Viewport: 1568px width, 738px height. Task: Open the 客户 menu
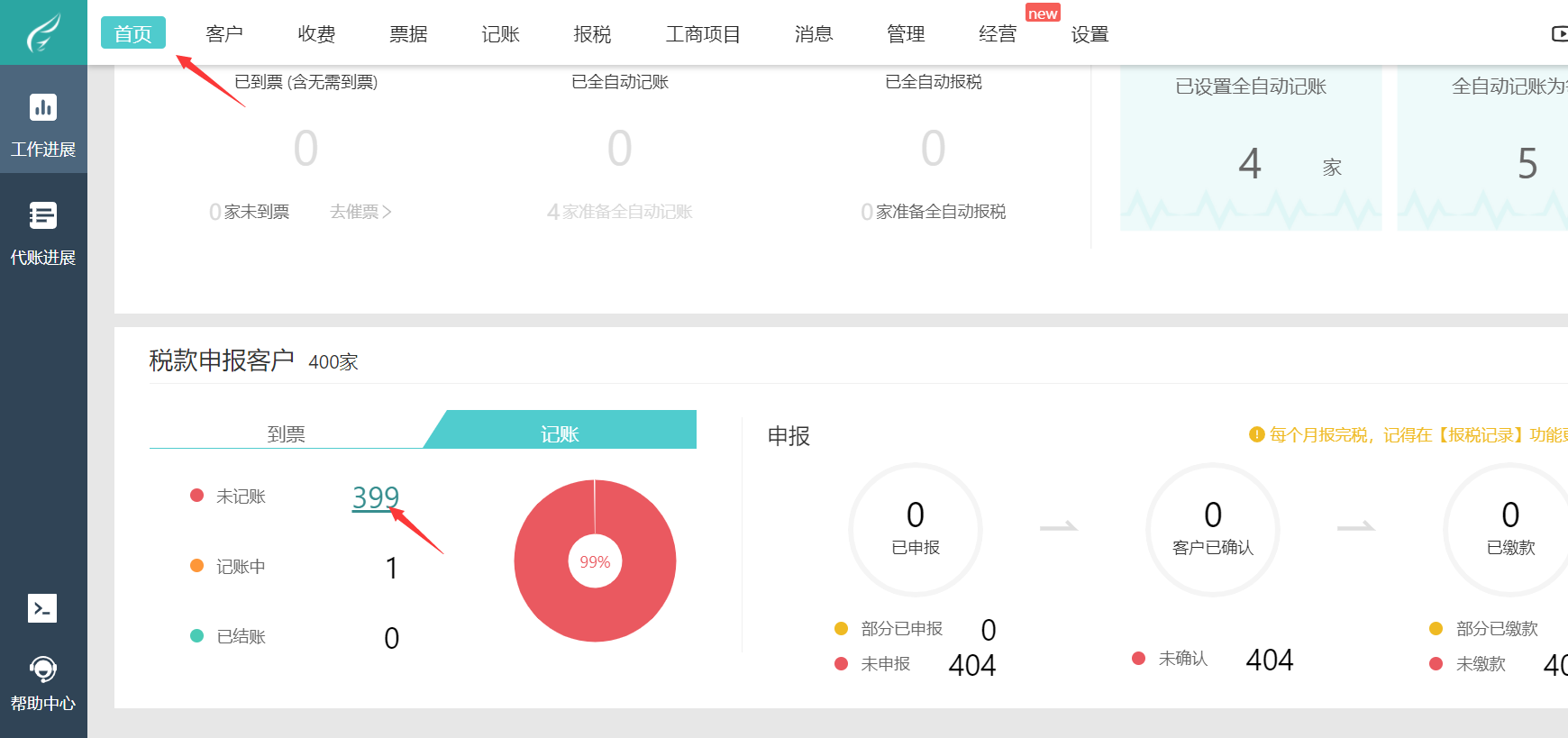tap(224, 34)
